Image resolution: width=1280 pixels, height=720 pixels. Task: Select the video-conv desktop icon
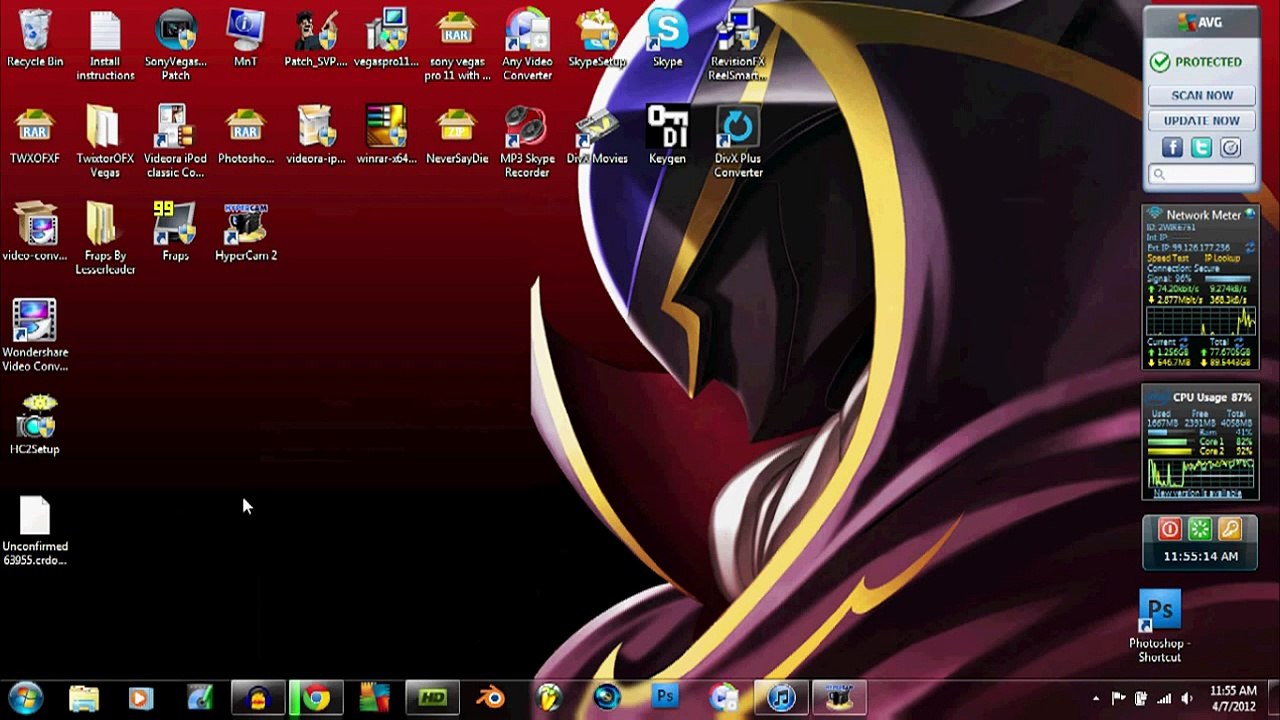click(35, 233)
